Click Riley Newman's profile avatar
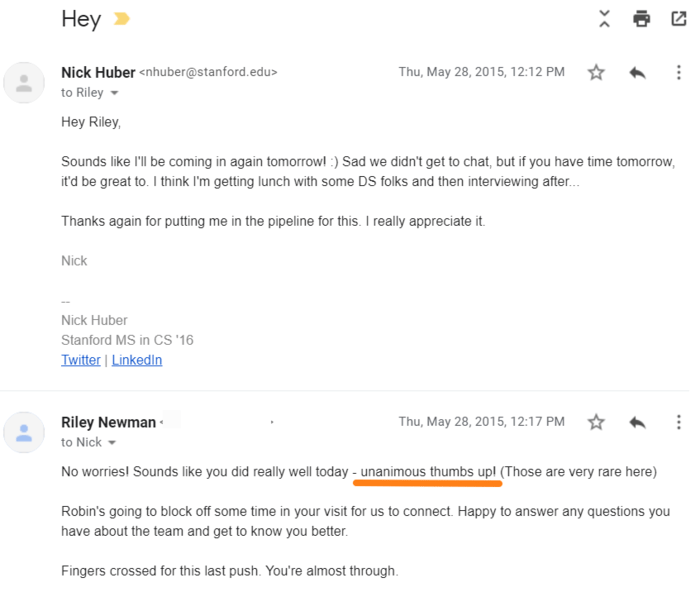 coord(25,432)
